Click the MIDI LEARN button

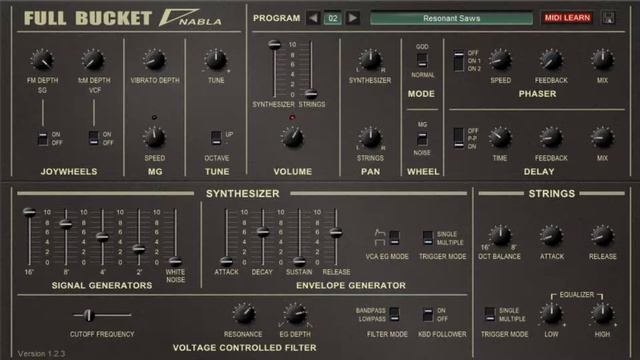567,18
